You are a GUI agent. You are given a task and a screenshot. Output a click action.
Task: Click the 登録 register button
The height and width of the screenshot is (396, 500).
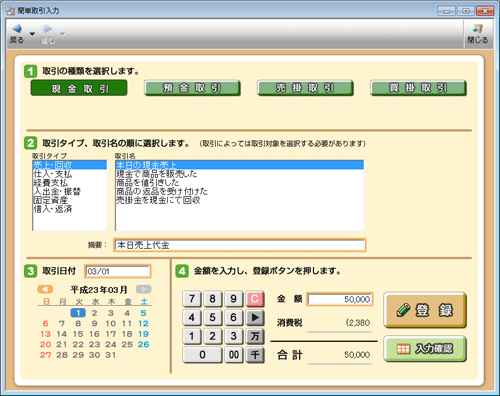425,310
